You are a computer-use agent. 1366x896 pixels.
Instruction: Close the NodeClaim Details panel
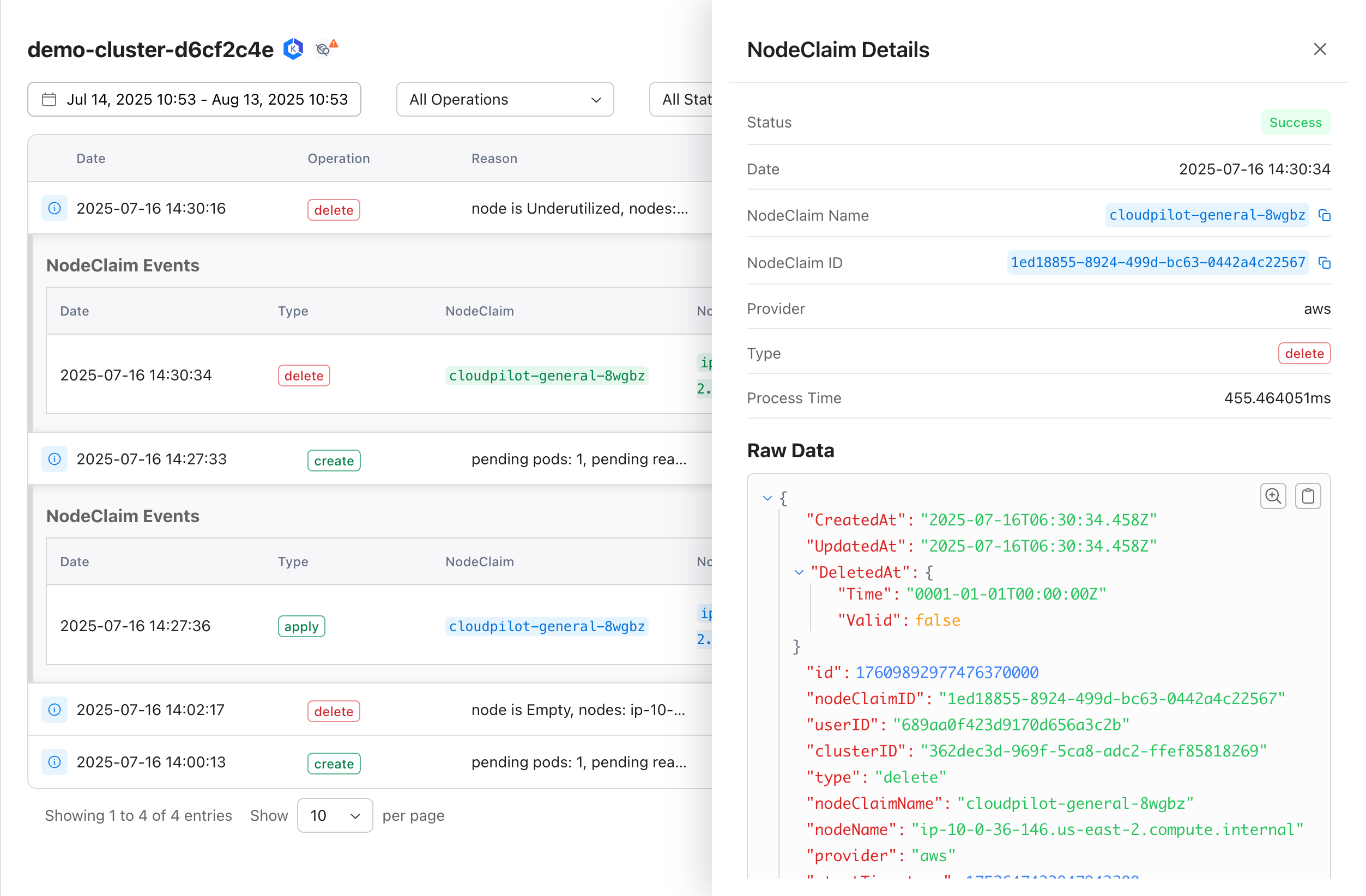coord(1320,50)
